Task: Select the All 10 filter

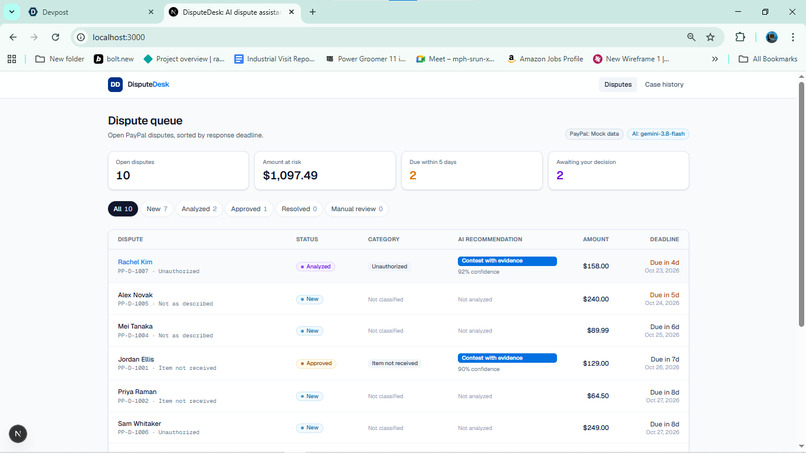Action: coord(123,209)
